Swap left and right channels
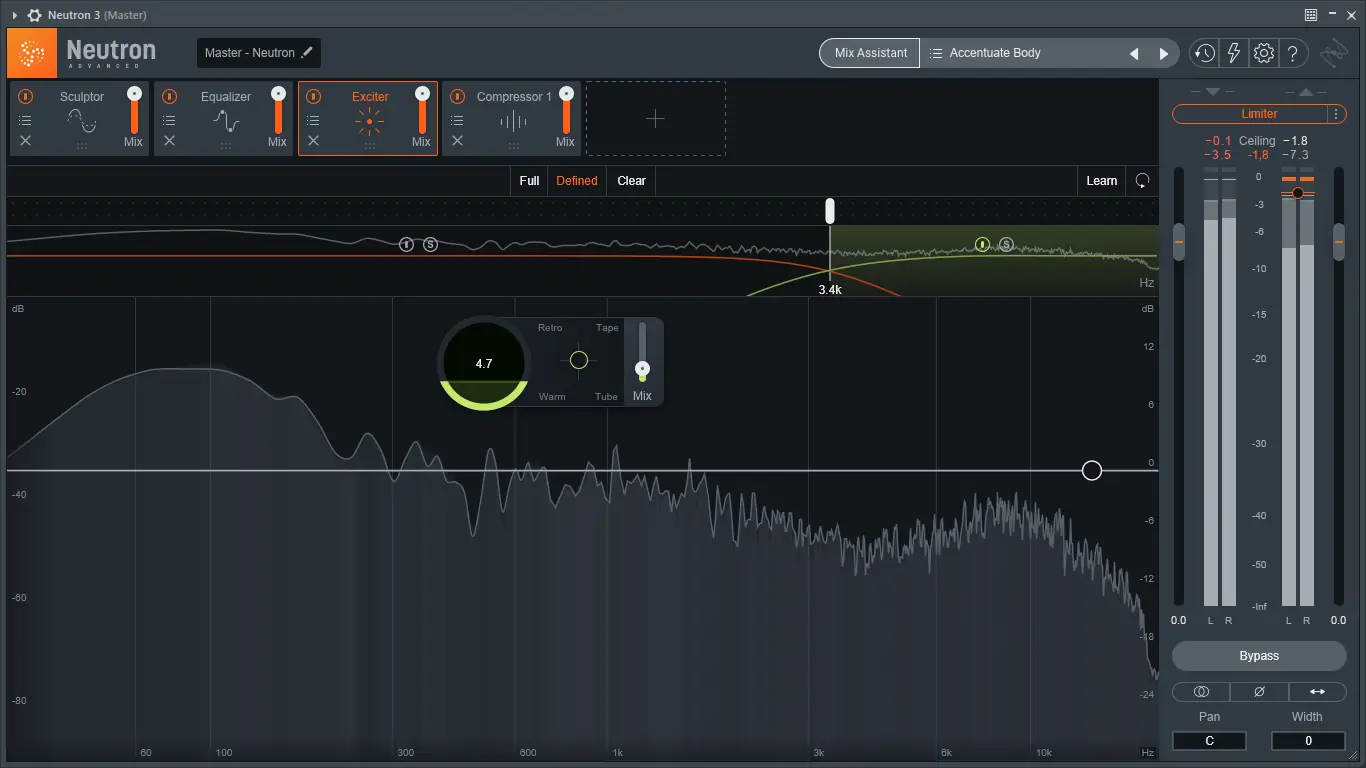Screen dimensions: 1366x768 [x=1317, y=692]
